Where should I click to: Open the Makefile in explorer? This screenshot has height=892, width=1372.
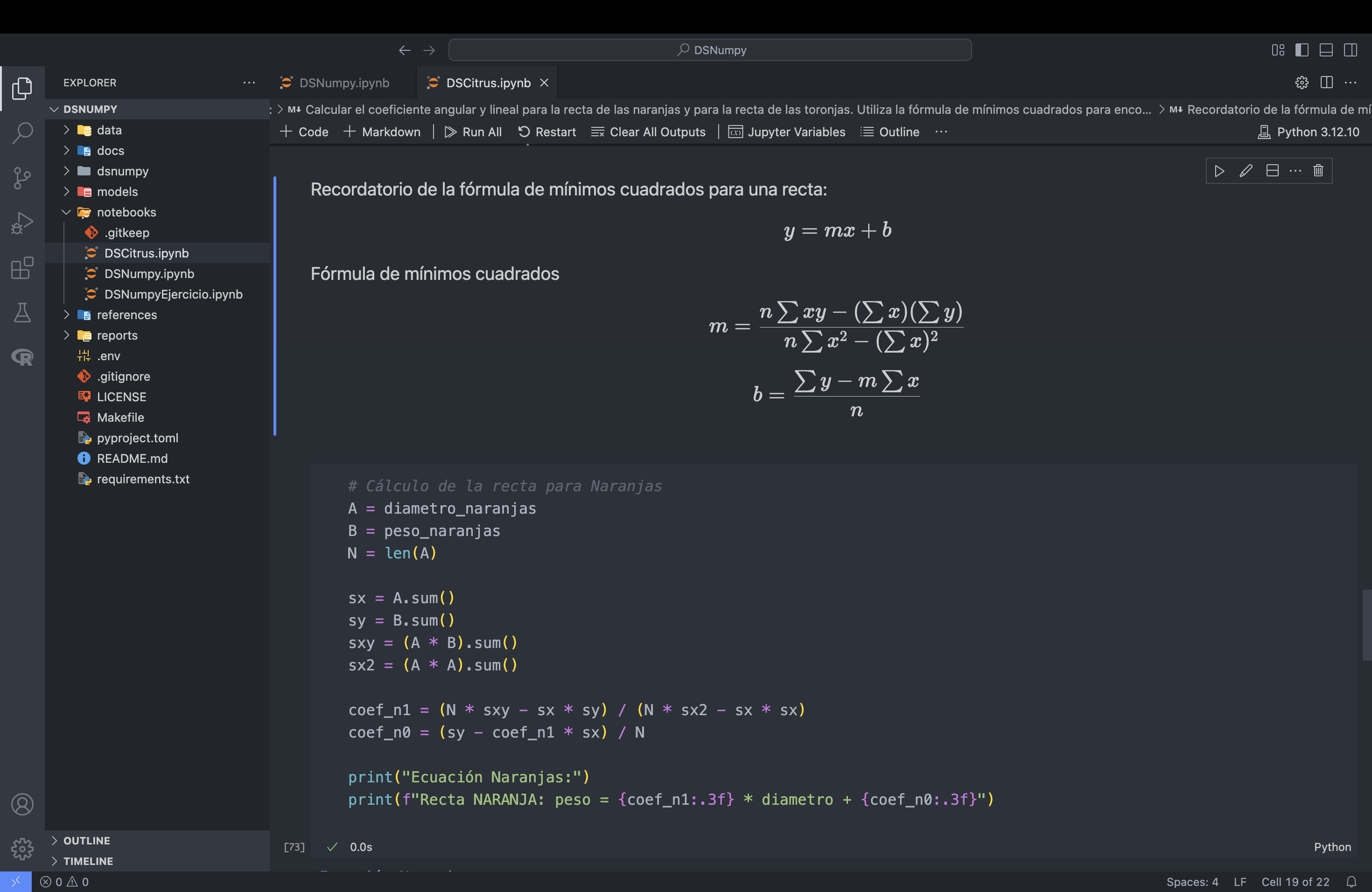click(157, 417)
